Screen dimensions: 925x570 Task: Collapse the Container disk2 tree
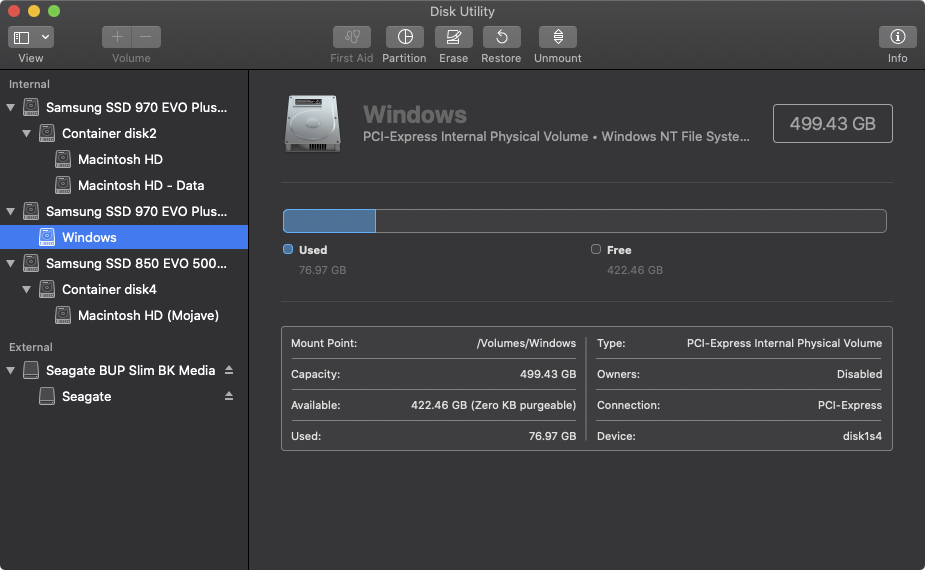point(27,133)
